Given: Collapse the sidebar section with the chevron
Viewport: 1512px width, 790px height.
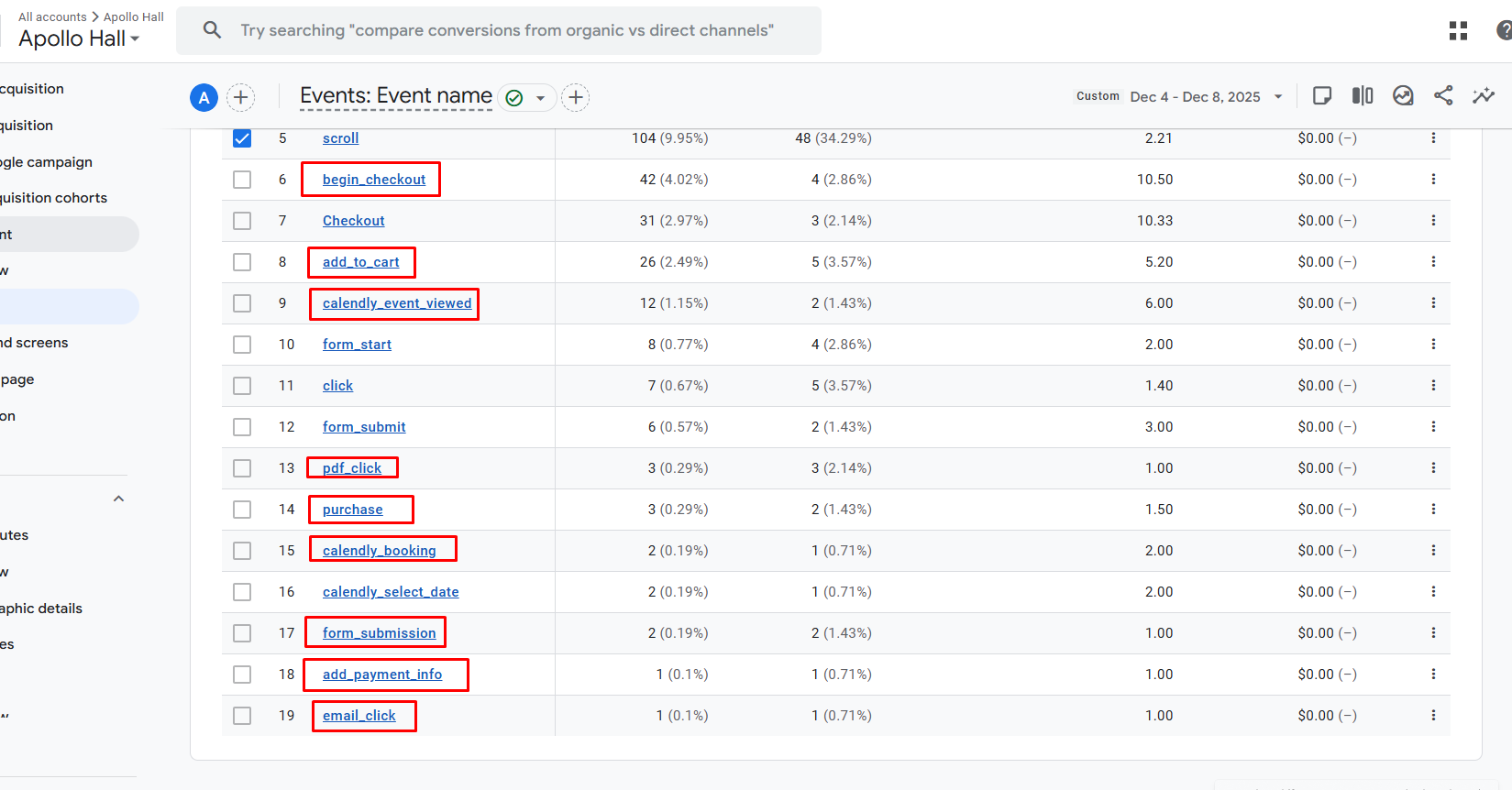Looking at the screenshot, I should (118, 499).
